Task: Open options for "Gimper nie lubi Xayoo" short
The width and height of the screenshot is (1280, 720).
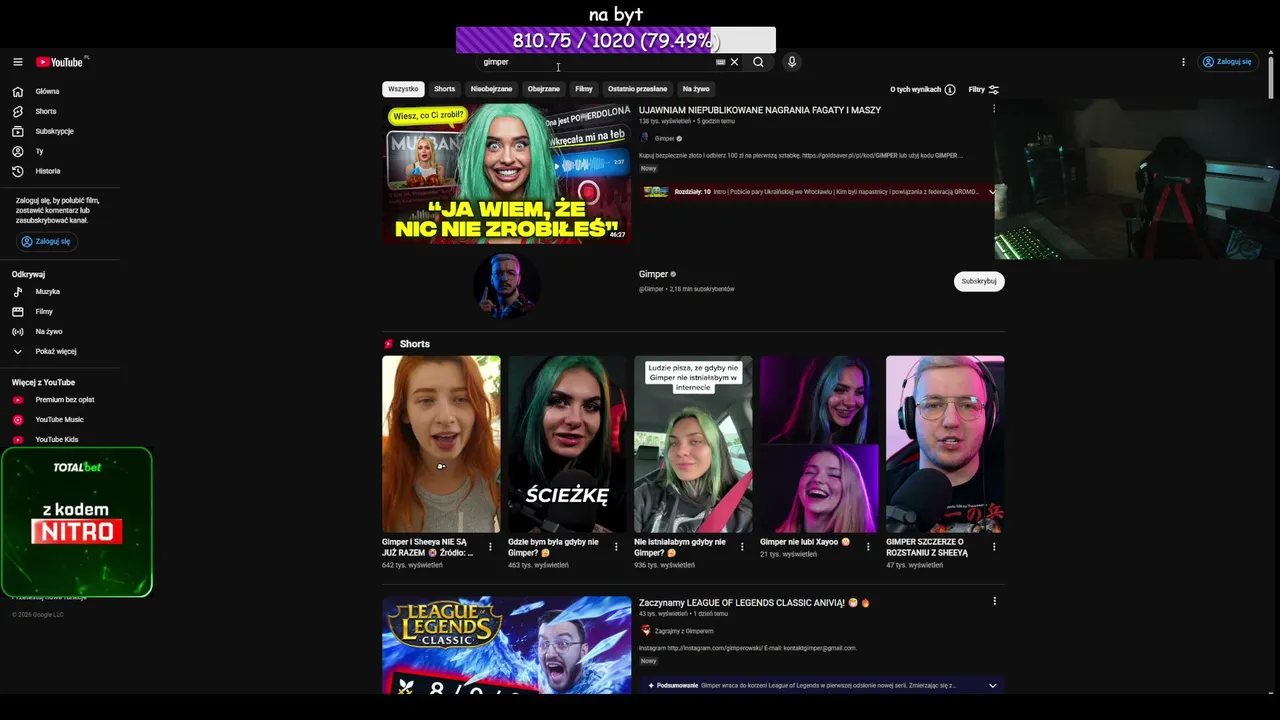Action: tap(868, 547)
